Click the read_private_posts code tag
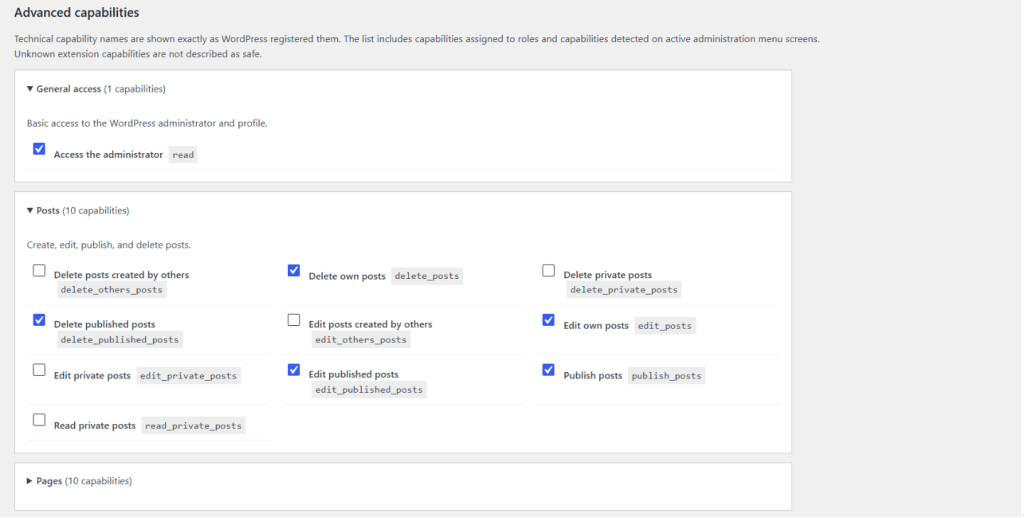1024x518 pixels. coord(193,425)
